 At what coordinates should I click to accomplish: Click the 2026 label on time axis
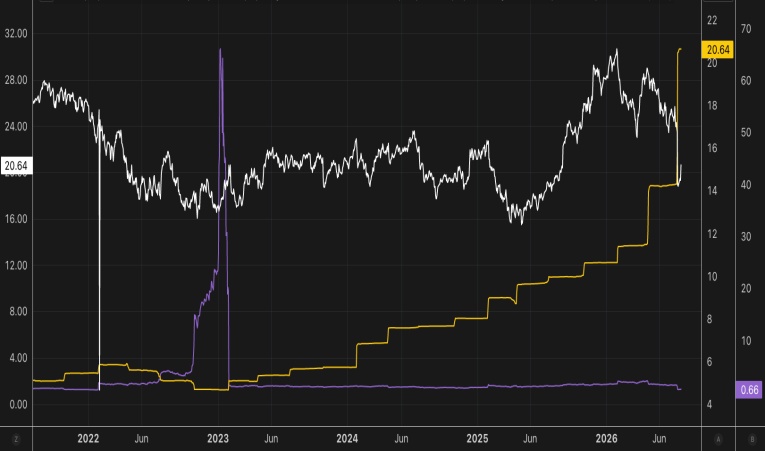point(606,438)
